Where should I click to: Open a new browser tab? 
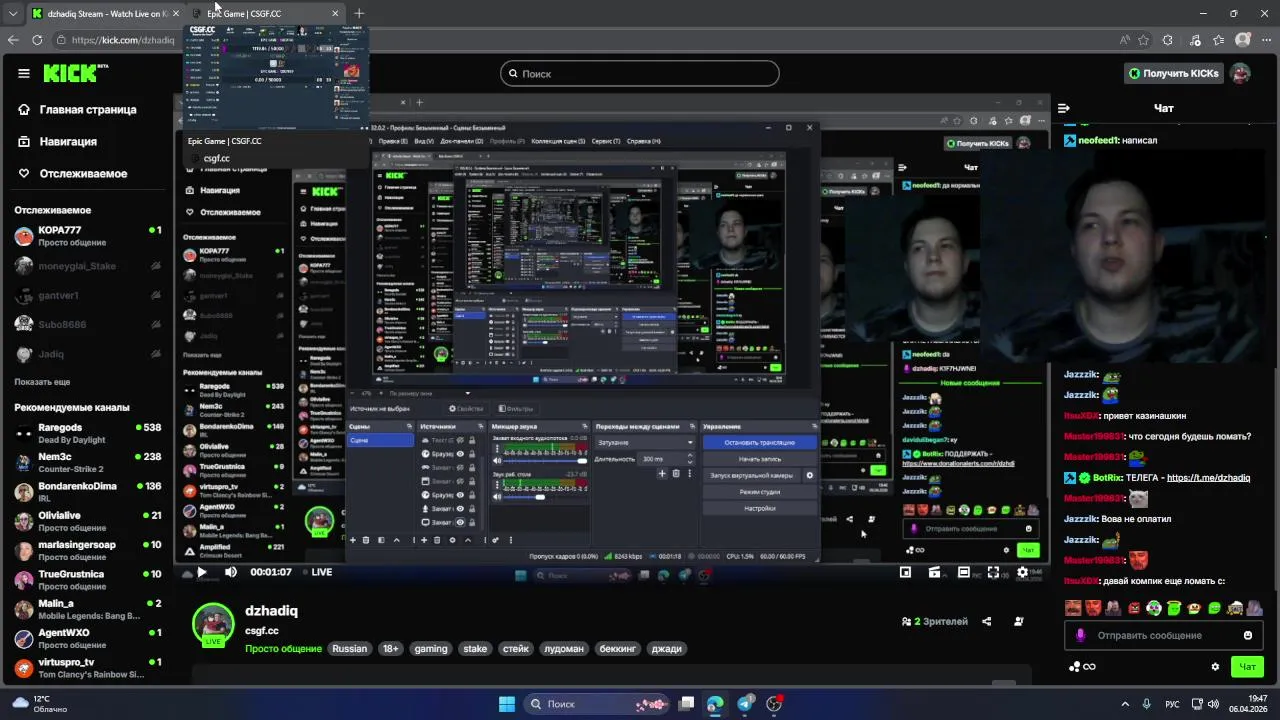359,13
